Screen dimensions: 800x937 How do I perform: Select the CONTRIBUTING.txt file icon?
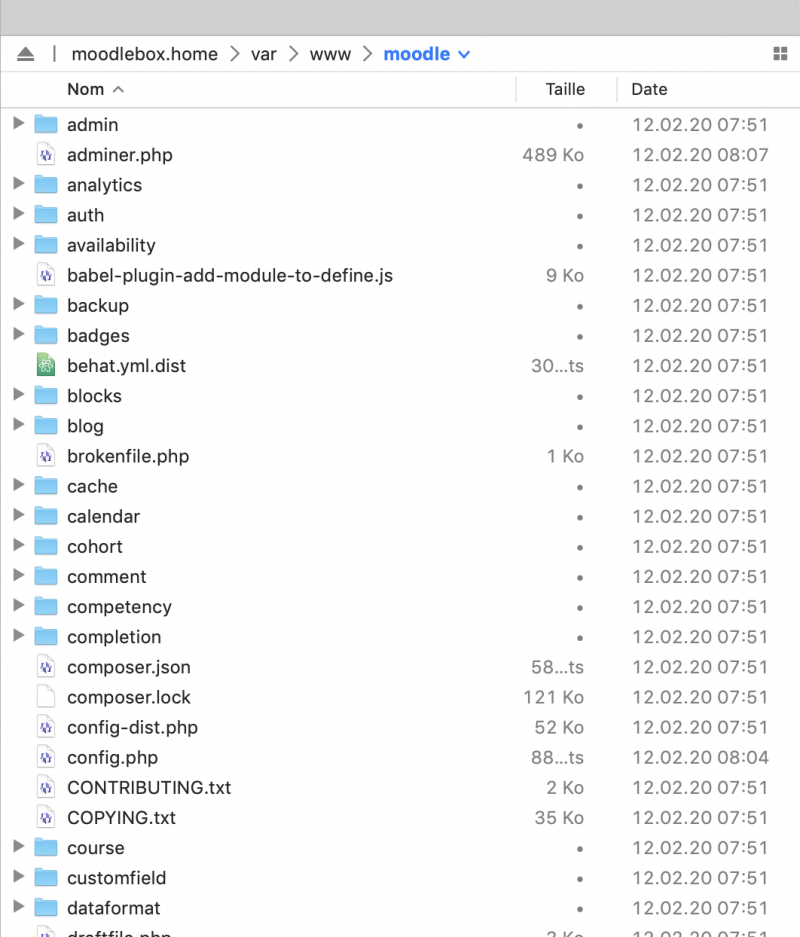[x=46, y=788]
